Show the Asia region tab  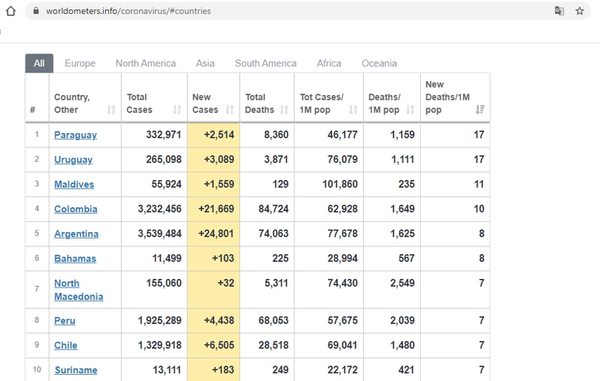[x=205, y=64]
